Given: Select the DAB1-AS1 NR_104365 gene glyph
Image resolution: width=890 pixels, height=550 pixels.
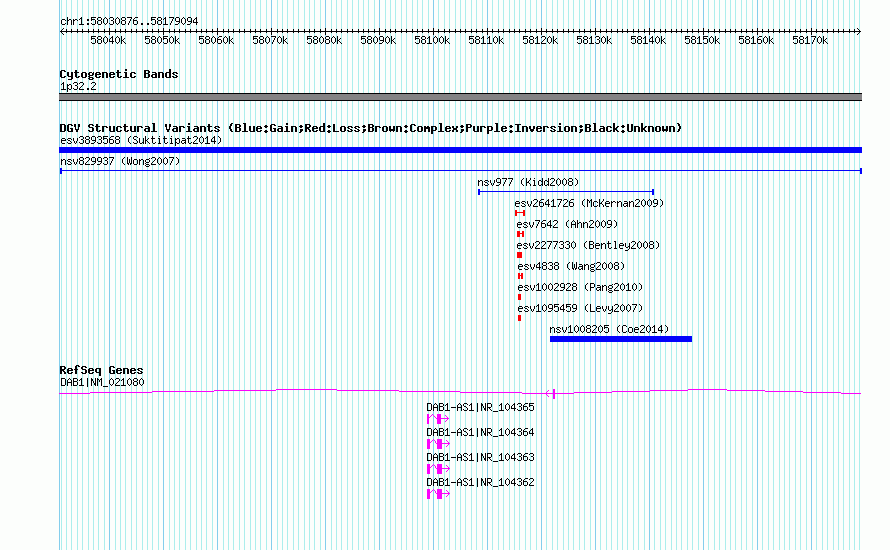Looking at the screenshot, I should 438,419.
